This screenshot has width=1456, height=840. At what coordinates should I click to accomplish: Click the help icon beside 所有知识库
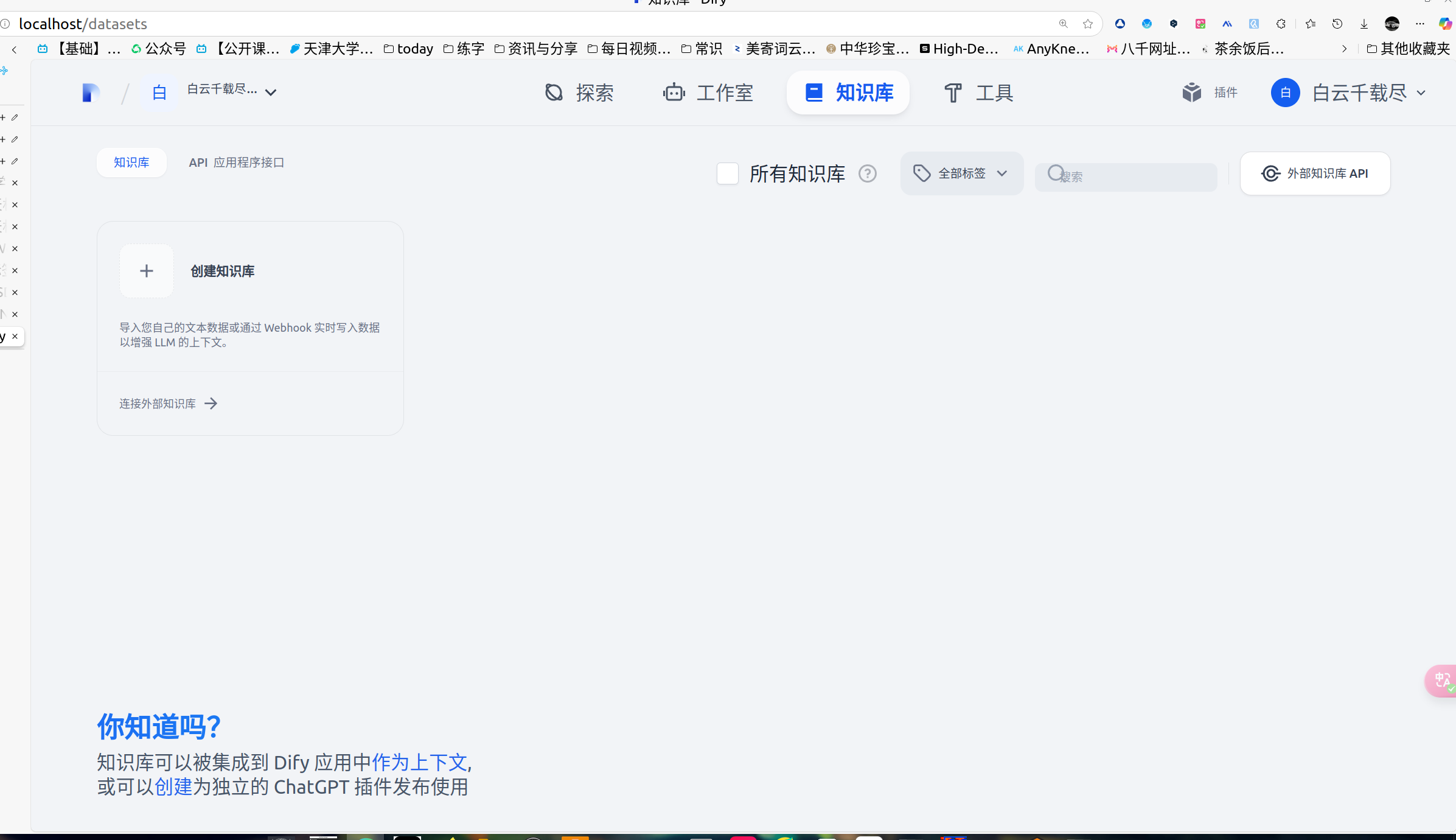click(x=867, y=174)
